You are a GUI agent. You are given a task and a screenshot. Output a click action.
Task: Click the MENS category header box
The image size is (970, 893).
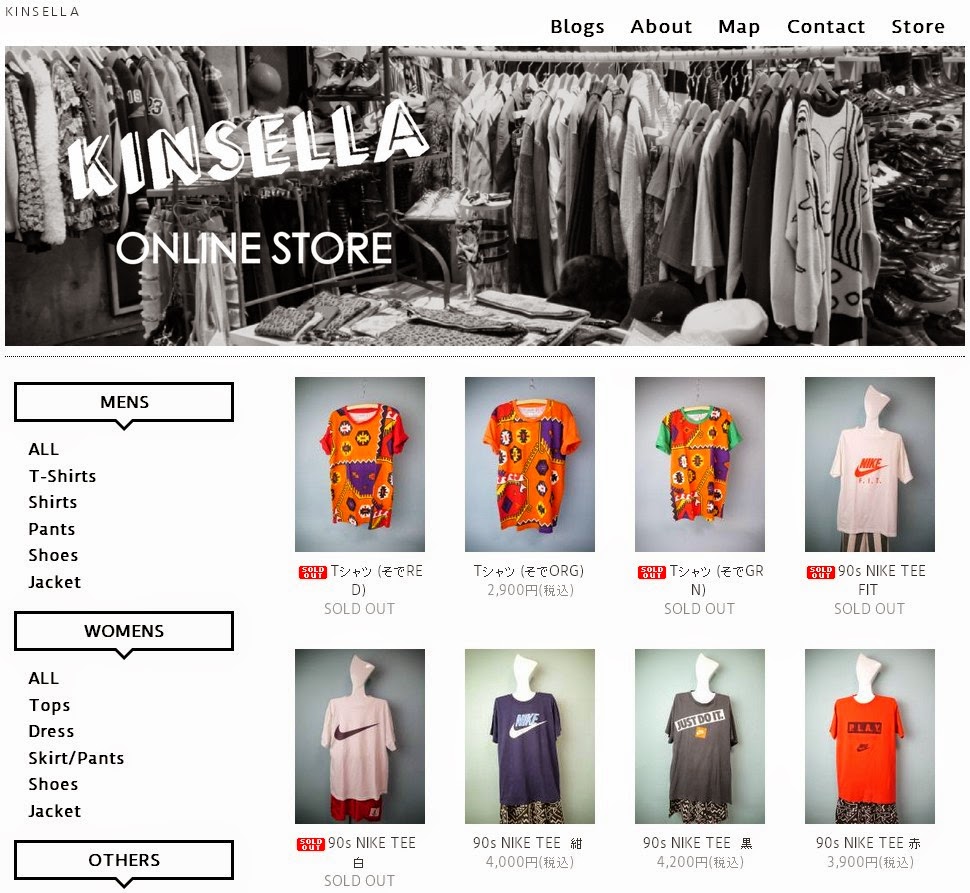point(124,403)
